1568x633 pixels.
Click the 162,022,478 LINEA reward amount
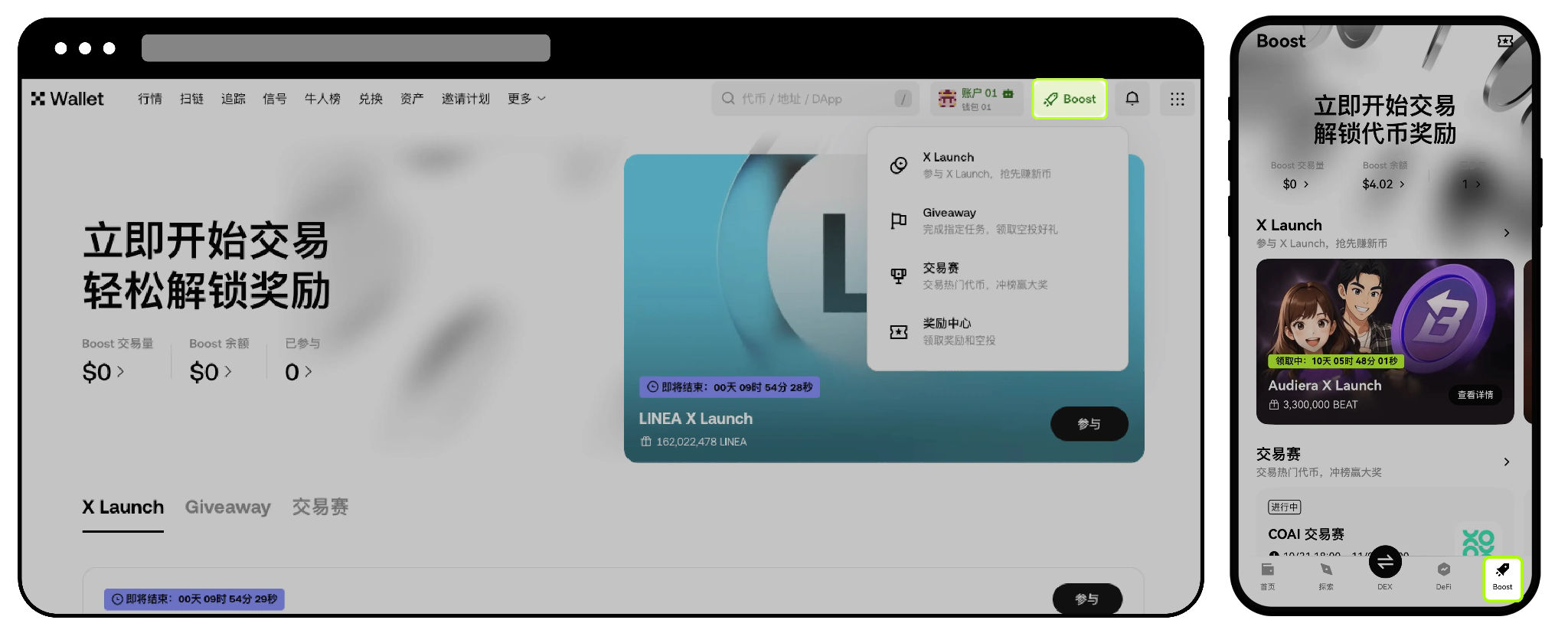coord(701,442)
